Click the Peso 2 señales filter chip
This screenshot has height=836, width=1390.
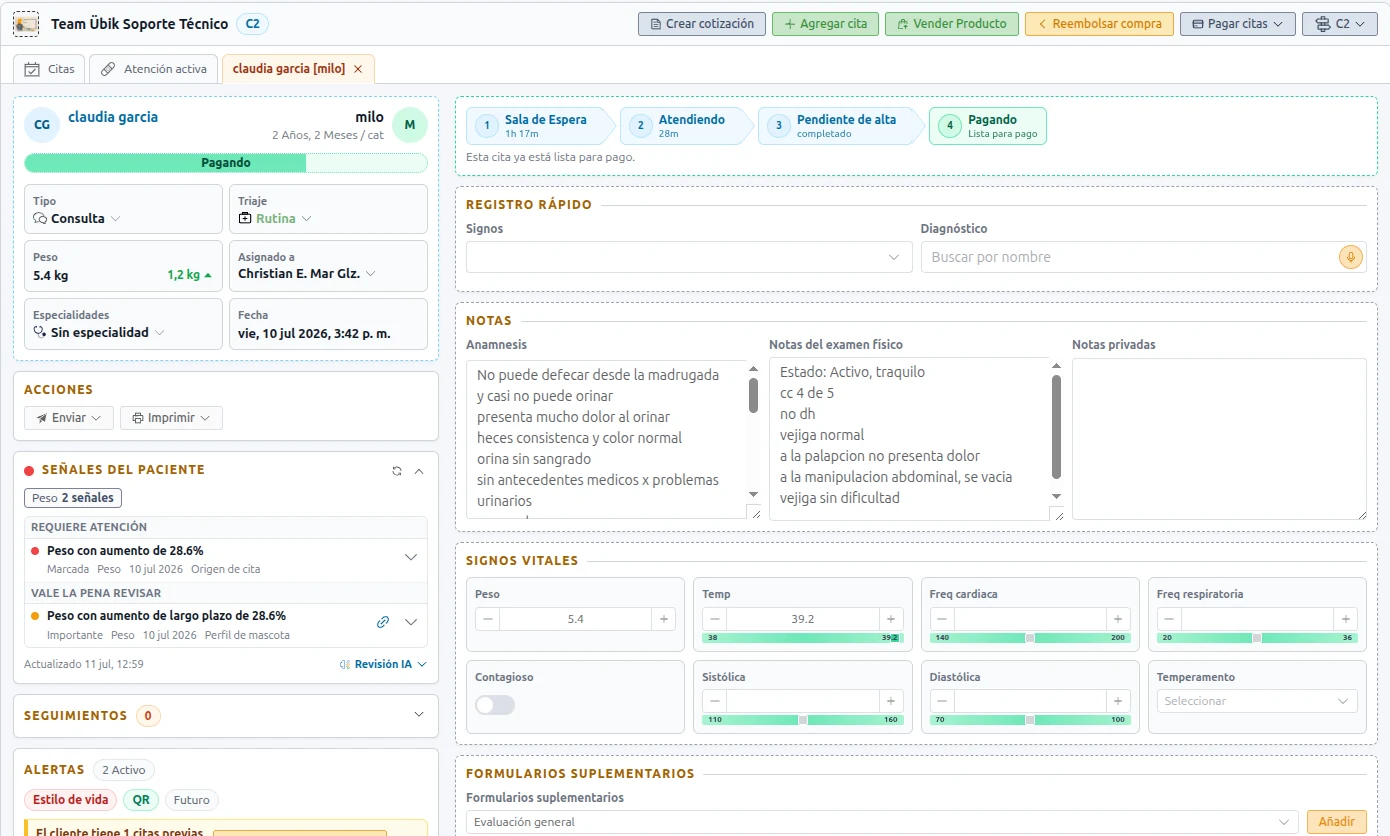click(73, 498)
